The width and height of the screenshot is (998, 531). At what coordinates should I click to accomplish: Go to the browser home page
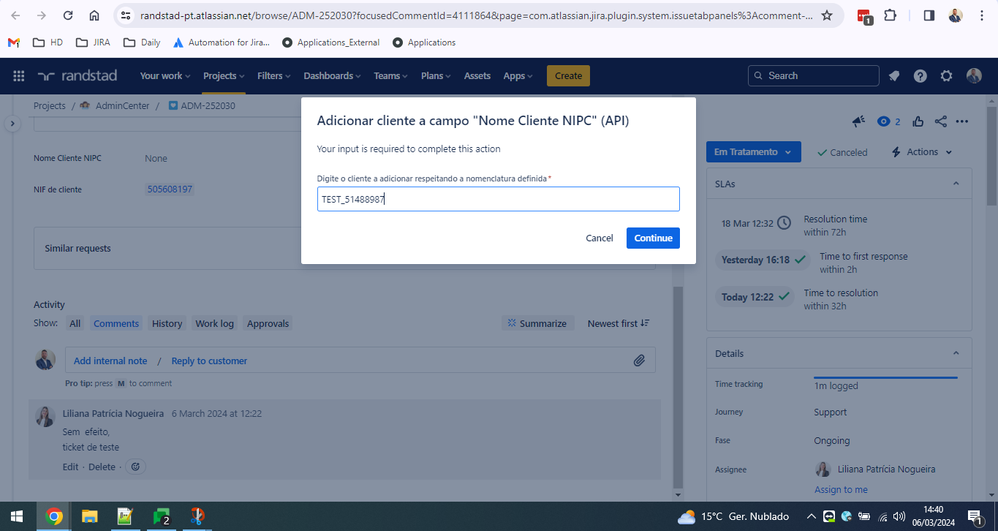pyautogui.click(x=94, y=15)
